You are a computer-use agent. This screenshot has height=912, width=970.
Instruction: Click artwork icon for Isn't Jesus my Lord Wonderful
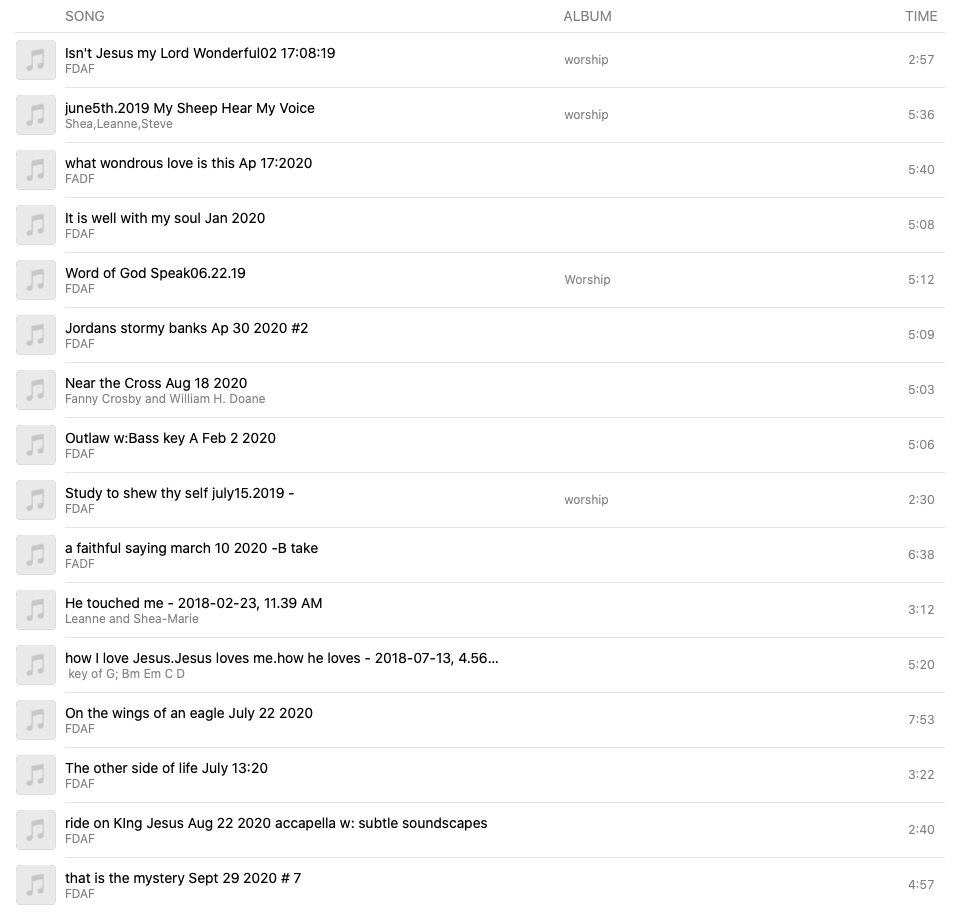[x=36, y=60]
